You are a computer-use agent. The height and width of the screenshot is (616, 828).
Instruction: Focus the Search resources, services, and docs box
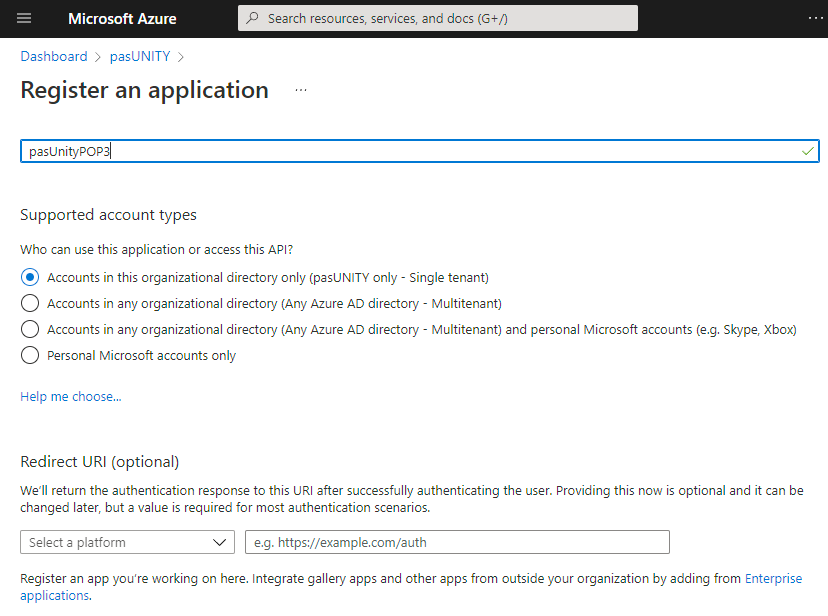tap(438, 18)
